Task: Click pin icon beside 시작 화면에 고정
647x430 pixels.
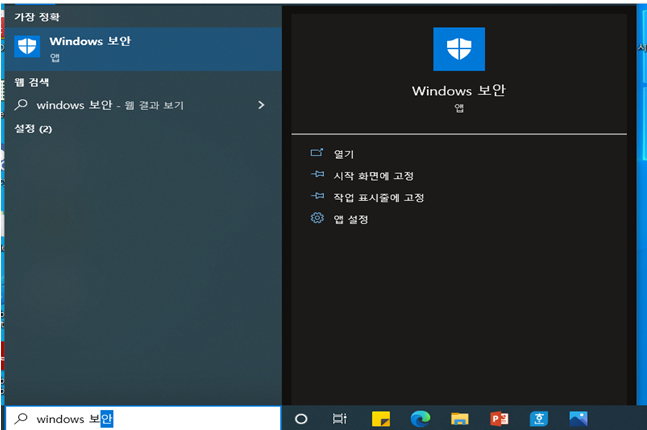Action: pyautogui.click(x=317, y=174)
